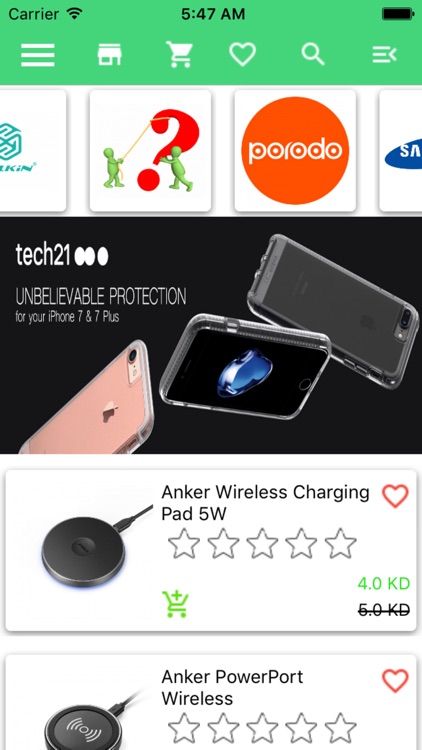The image size is (422, 750).
Task: Add Anker Wireless Charging Pad to cart
Action: (x=176, y=604)
